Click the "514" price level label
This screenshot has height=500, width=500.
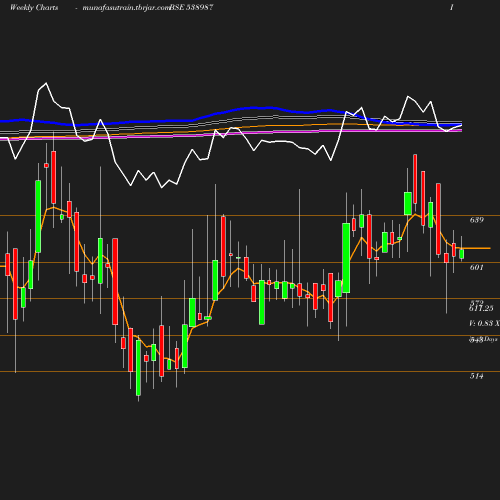tap(476, 376)
